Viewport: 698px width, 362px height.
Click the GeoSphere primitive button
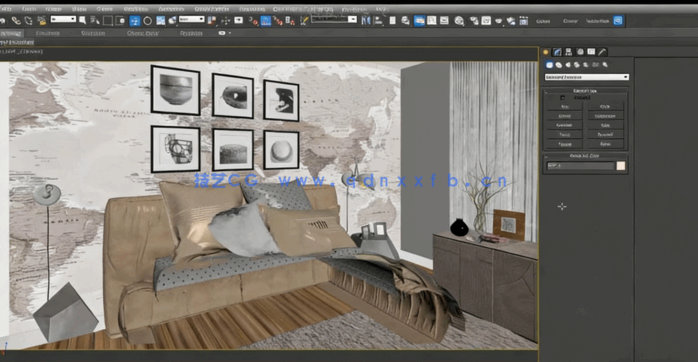[x=605, y=116]
